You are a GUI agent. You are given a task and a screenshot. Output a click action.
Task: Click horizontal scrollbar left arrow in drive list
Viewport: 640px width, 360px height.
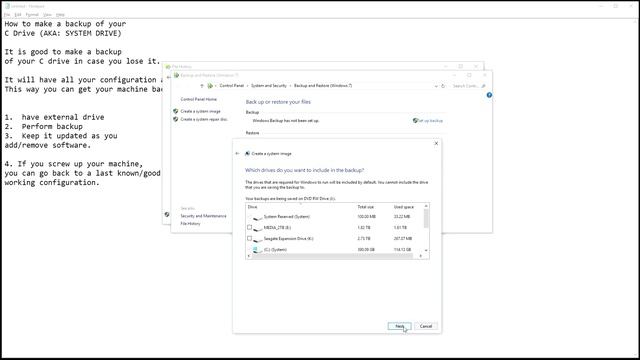coord(249,256)
